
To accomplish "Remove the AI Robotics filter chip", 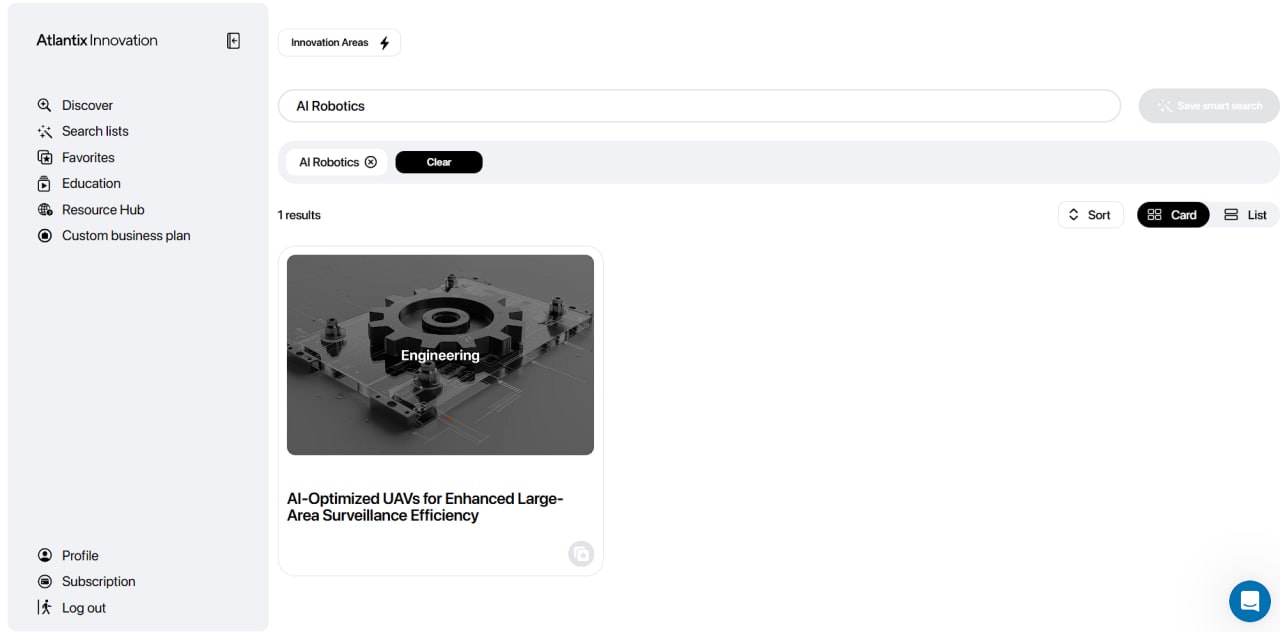I will [371, 162].
